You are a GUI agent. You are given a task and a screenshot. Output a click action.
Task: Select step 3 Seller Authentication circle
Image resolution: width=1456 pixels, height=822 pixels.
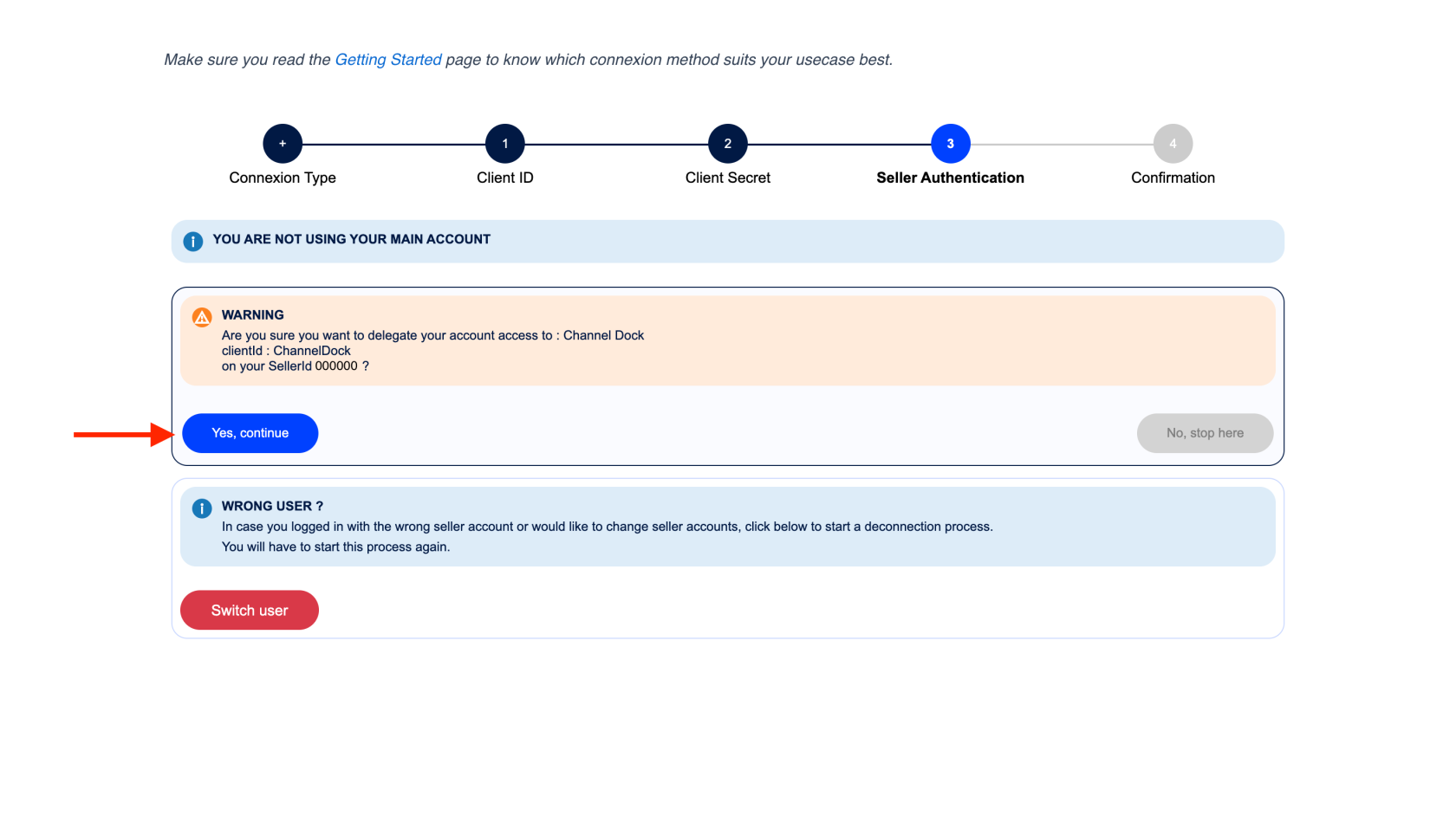(951, 144)
